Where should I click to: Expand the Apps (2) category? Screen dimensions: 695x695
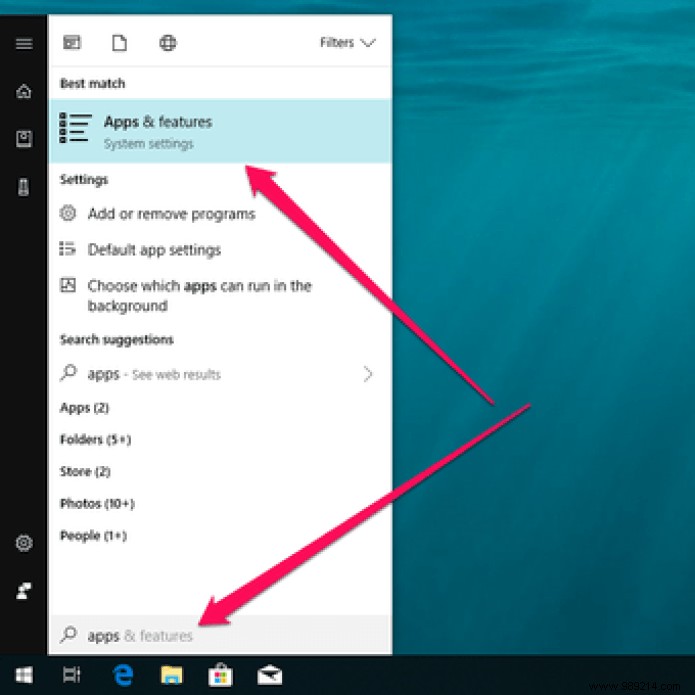pyautogui.click(x=84, y=408)
